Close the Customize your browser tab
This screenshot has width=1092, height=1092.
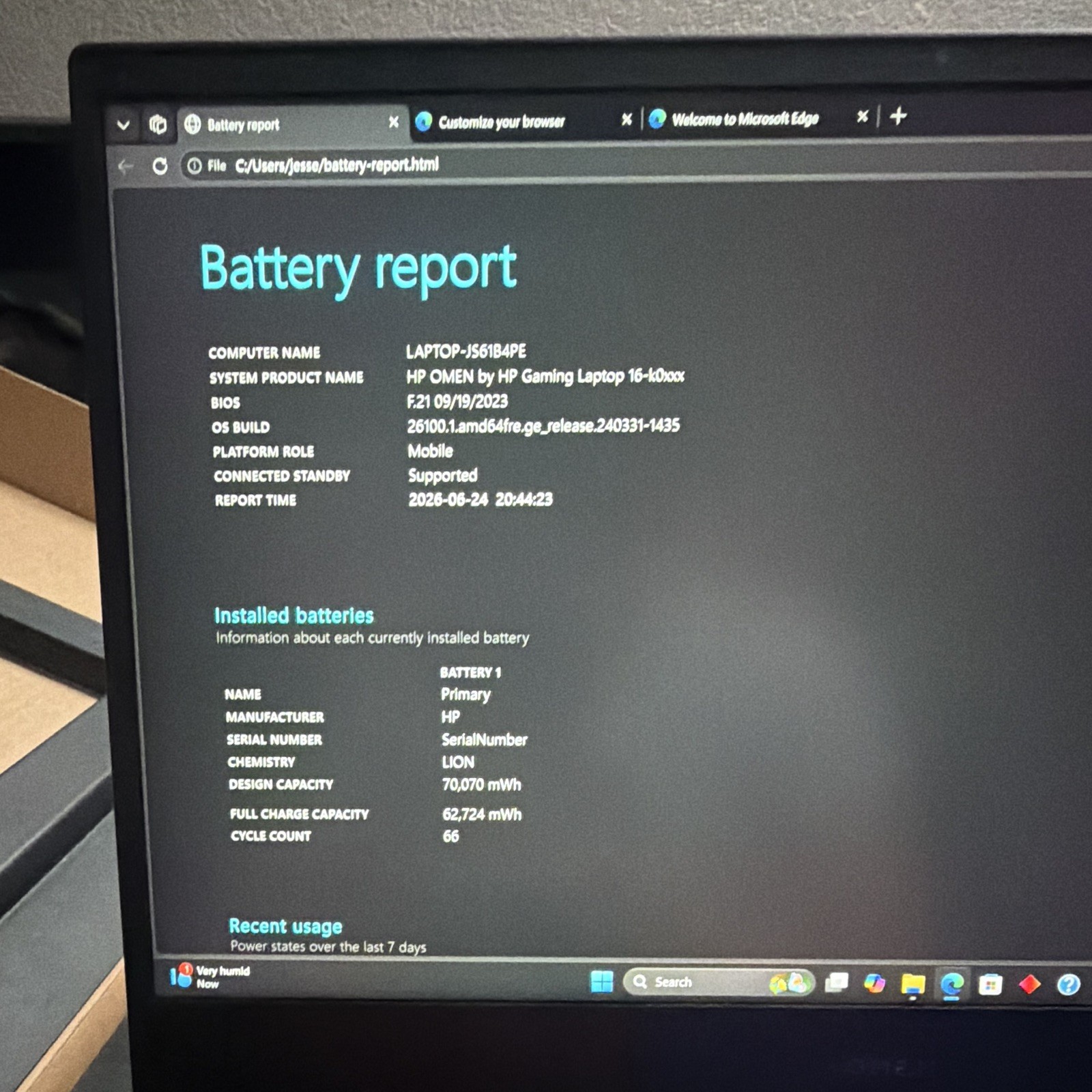click(627, 119)
